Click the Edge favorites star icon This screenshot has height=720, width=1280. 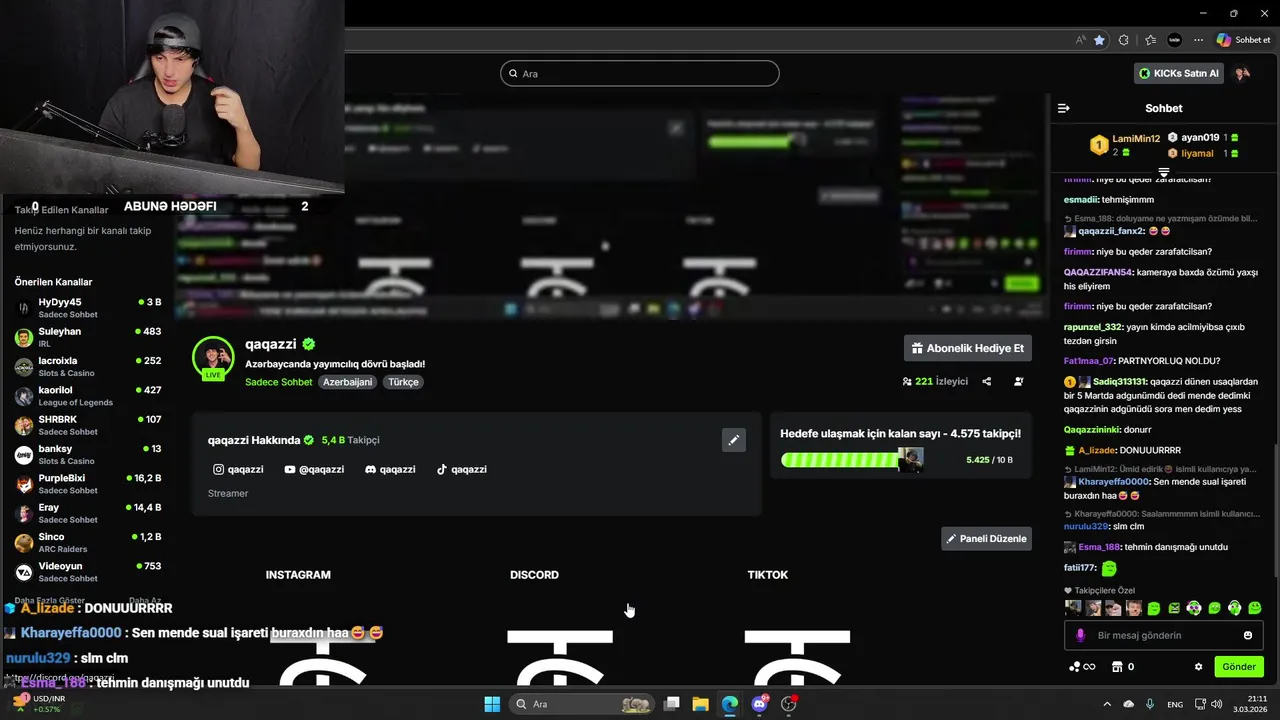click(1099, 40)
